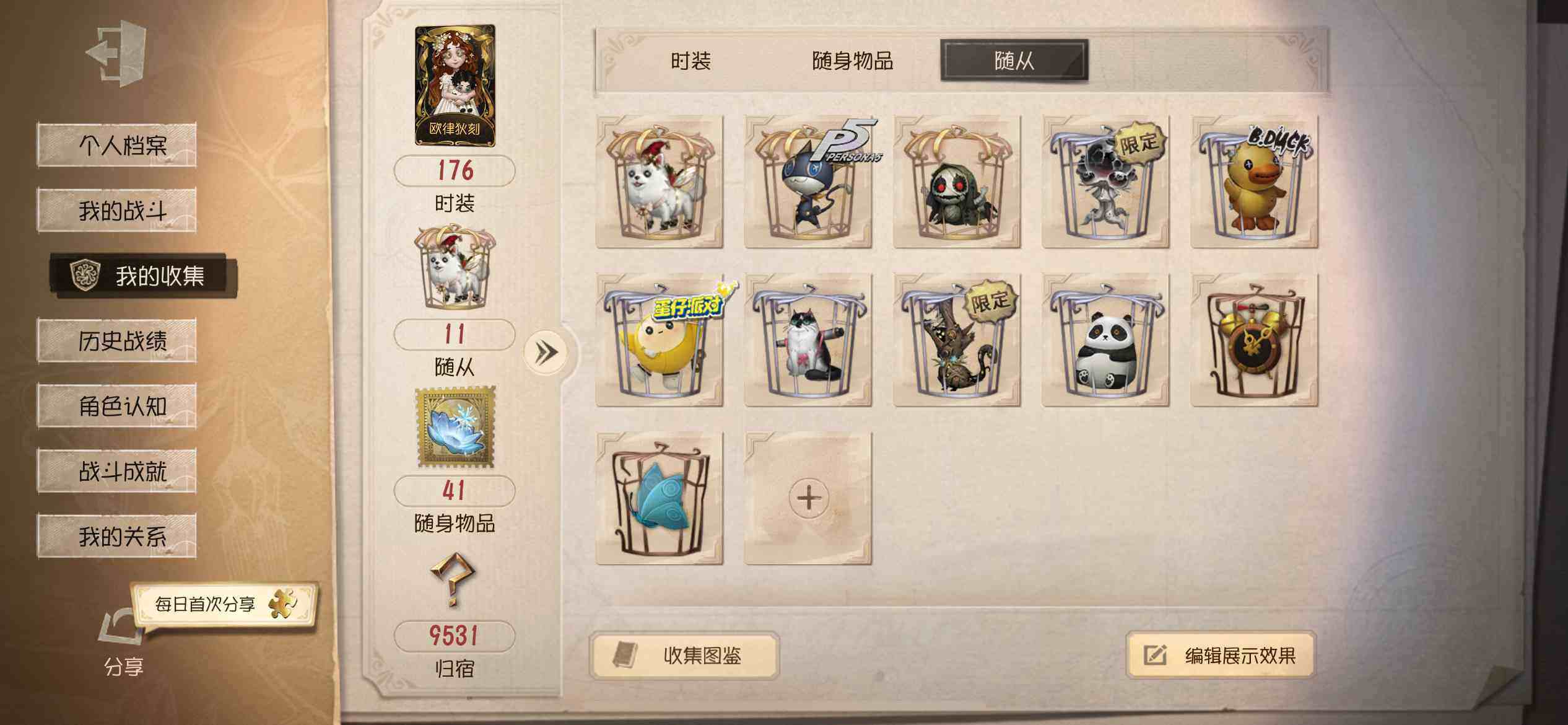The width and height of the screenshot is (1568, 725).
Task: Choose the panda pet in cage
Action: pyautogui.click(x=1105, y=340)
